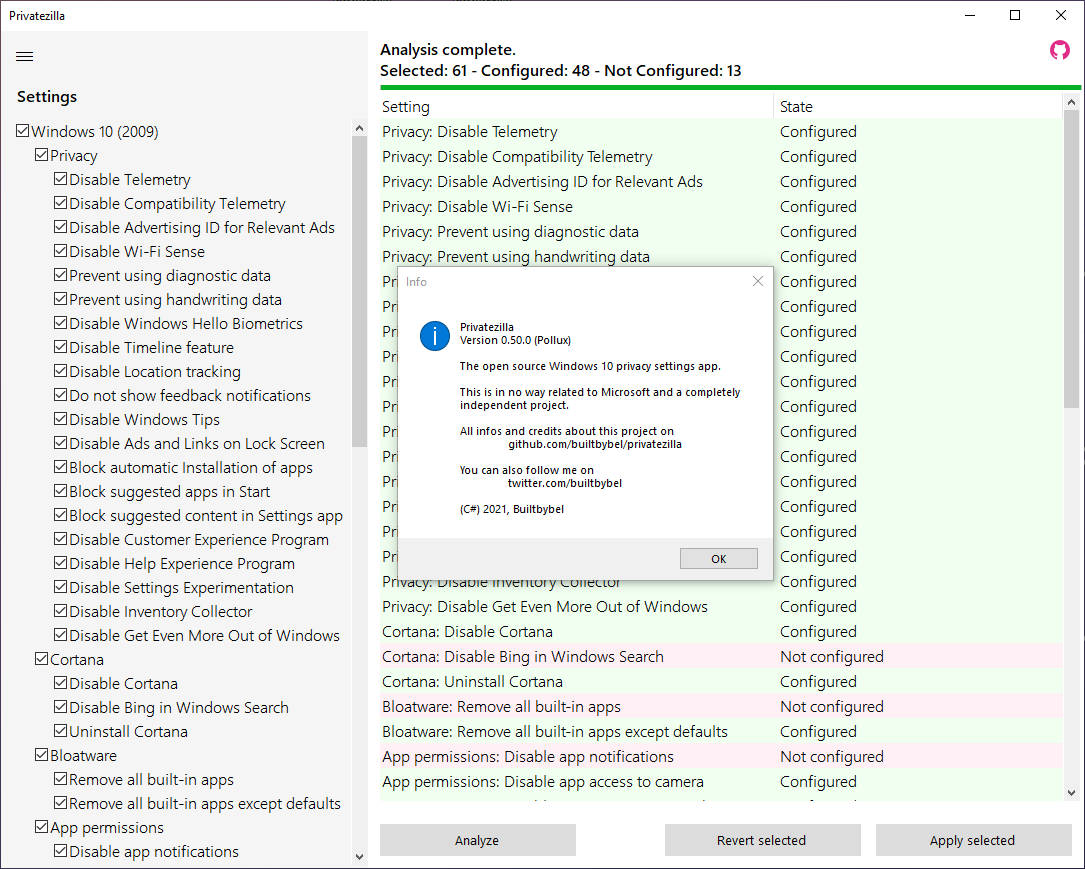Open the GitHub link icon

pyautogui.click(x=1059, y=50)
